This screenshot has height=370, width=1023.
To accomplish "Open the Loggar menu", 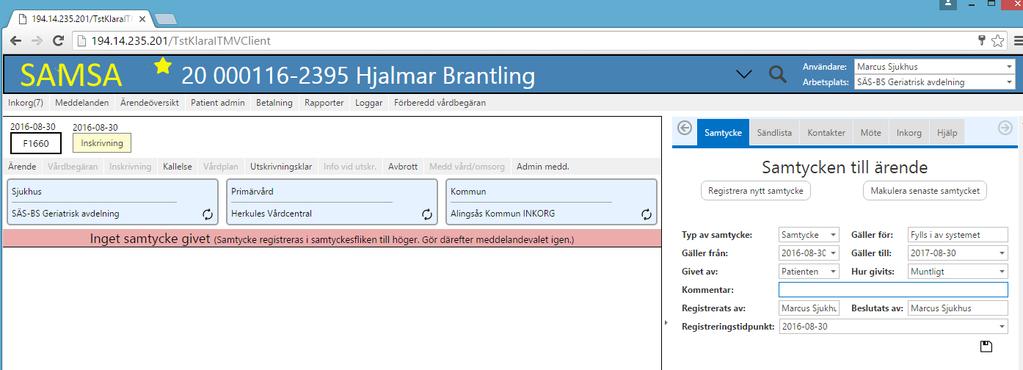I will (x=369, y=102).
